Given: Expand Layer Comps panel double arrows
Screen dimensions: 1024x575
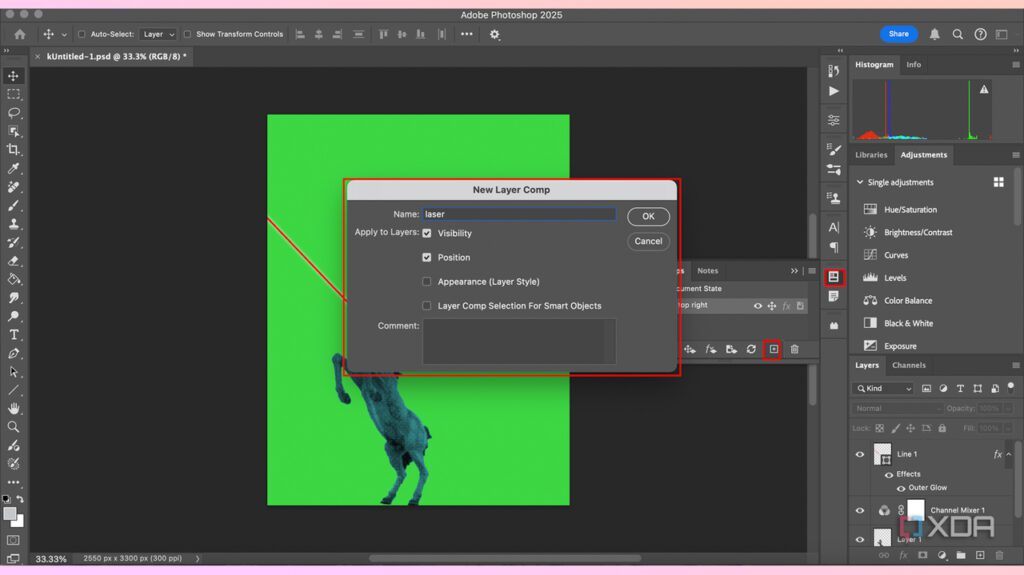Looking at the screenshot, I should (x=794, y=271).
